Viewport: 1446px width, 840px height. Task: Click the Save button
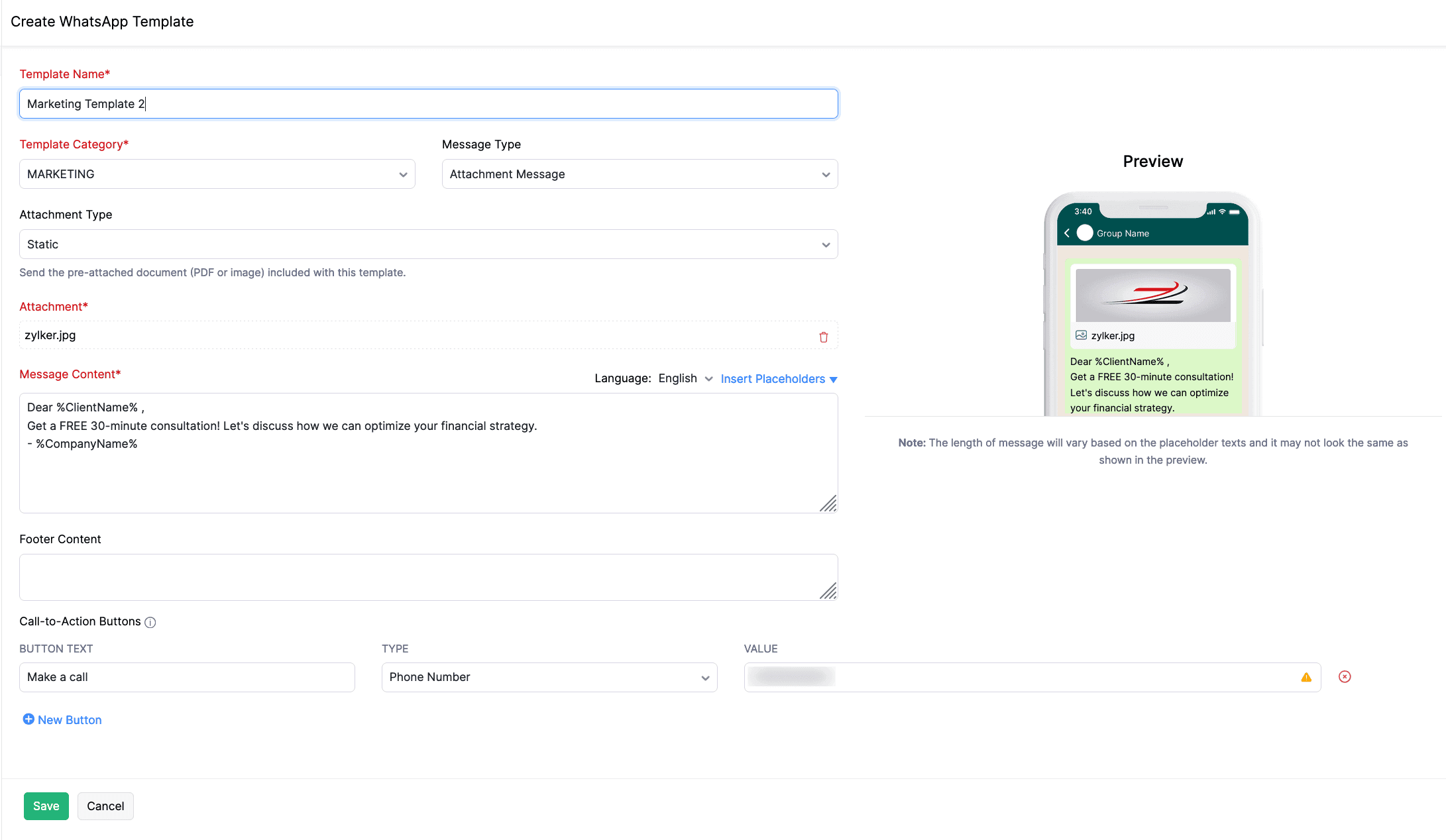(46, 806)
